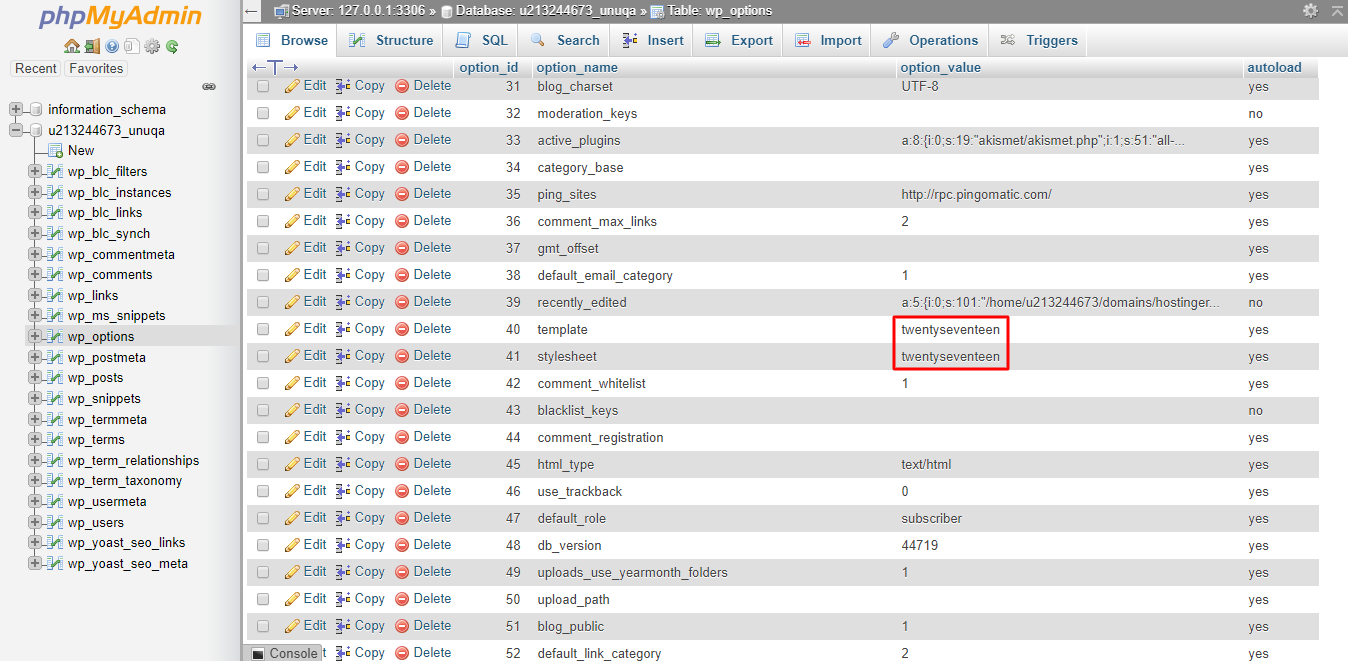1348x661 pixels.
Task: Open the Import tab
Action: tap(828, 40)
